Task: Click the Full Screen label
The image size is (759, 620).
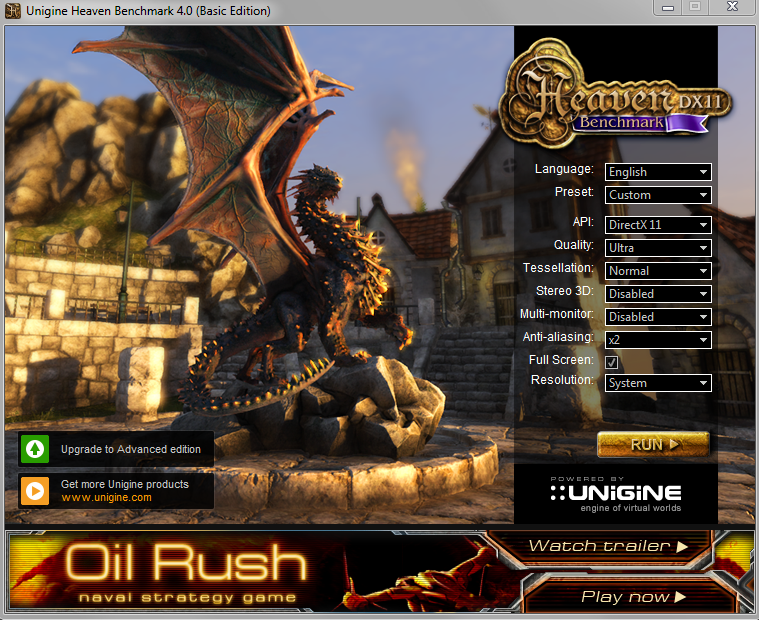Action: (x=561, y=360)
